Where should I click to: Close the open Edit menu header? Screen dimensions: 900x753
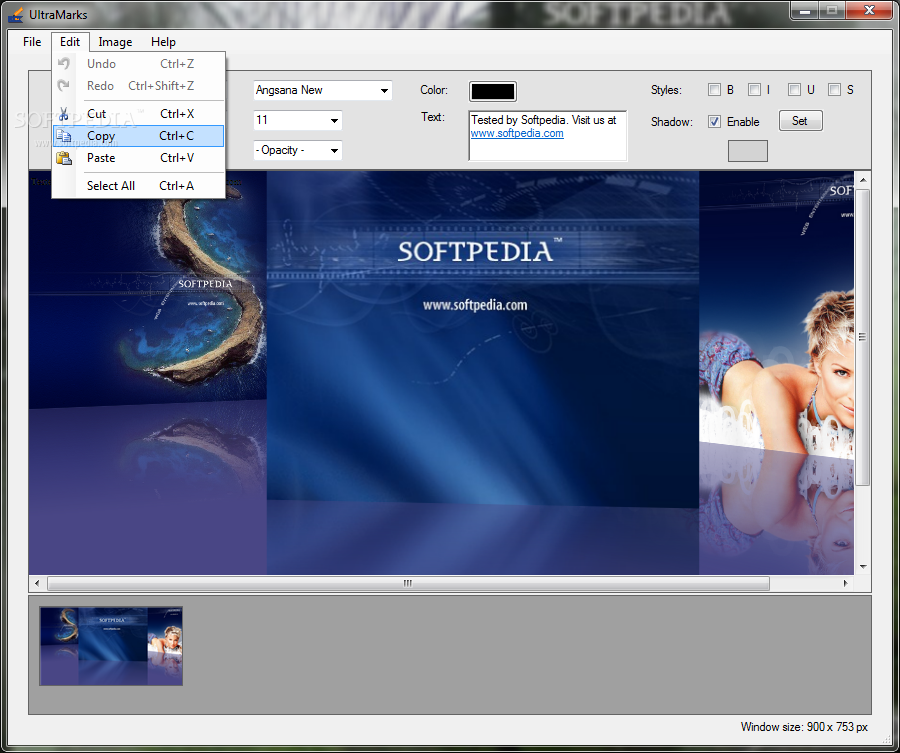70,42
